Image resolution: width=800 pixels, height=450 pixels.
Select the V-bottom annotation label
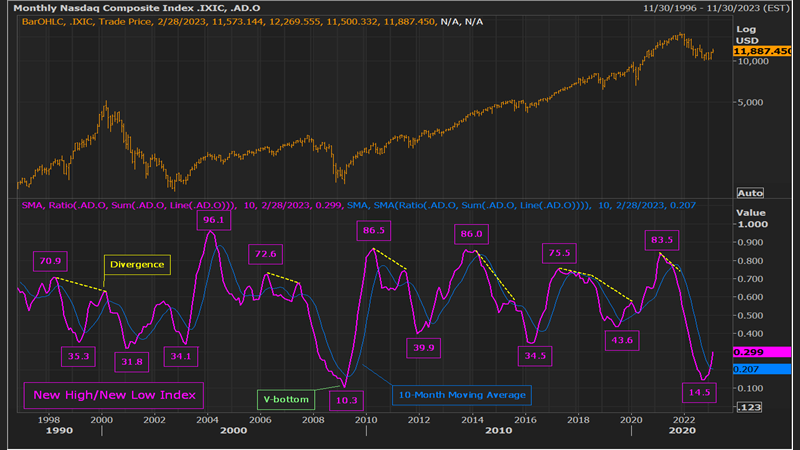pos(284,399)
